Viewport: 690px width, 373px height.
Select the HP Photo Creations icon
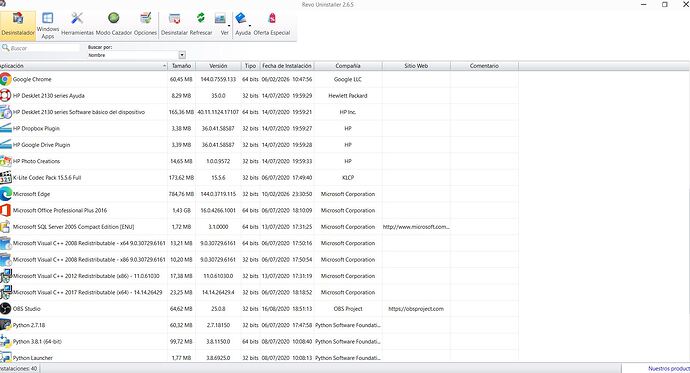pyautogui.click(x=5, y=161)
